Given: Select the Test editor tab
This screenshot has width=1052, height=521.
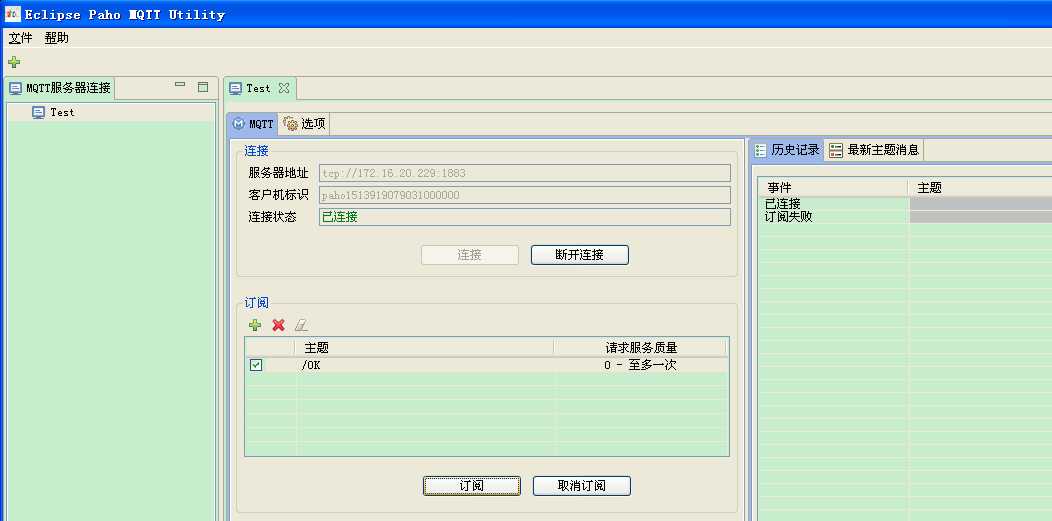Looking at the screenshot, I should (x=260, y=88).
